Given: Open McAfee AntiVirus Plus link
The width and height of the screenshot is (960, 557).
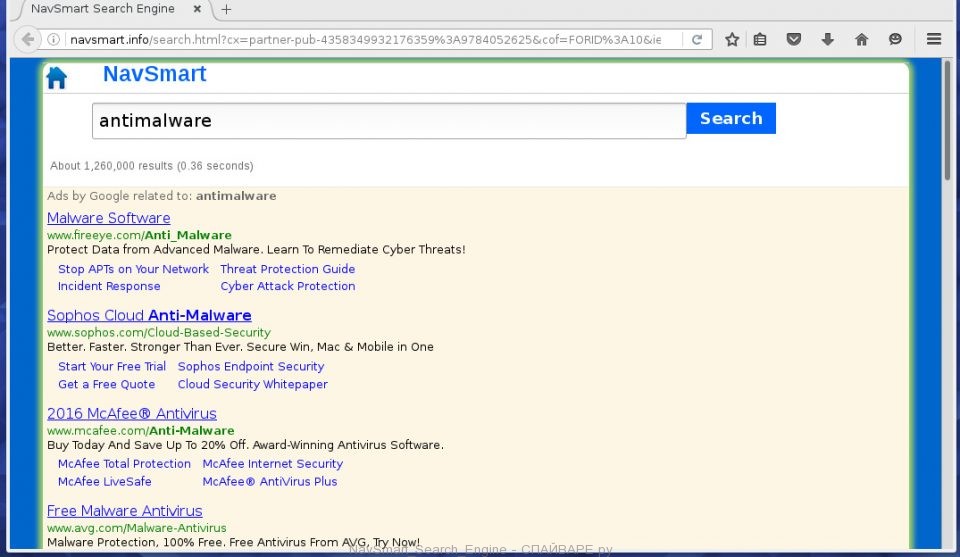Looking at the screenshot, I should tap(270, 482).
